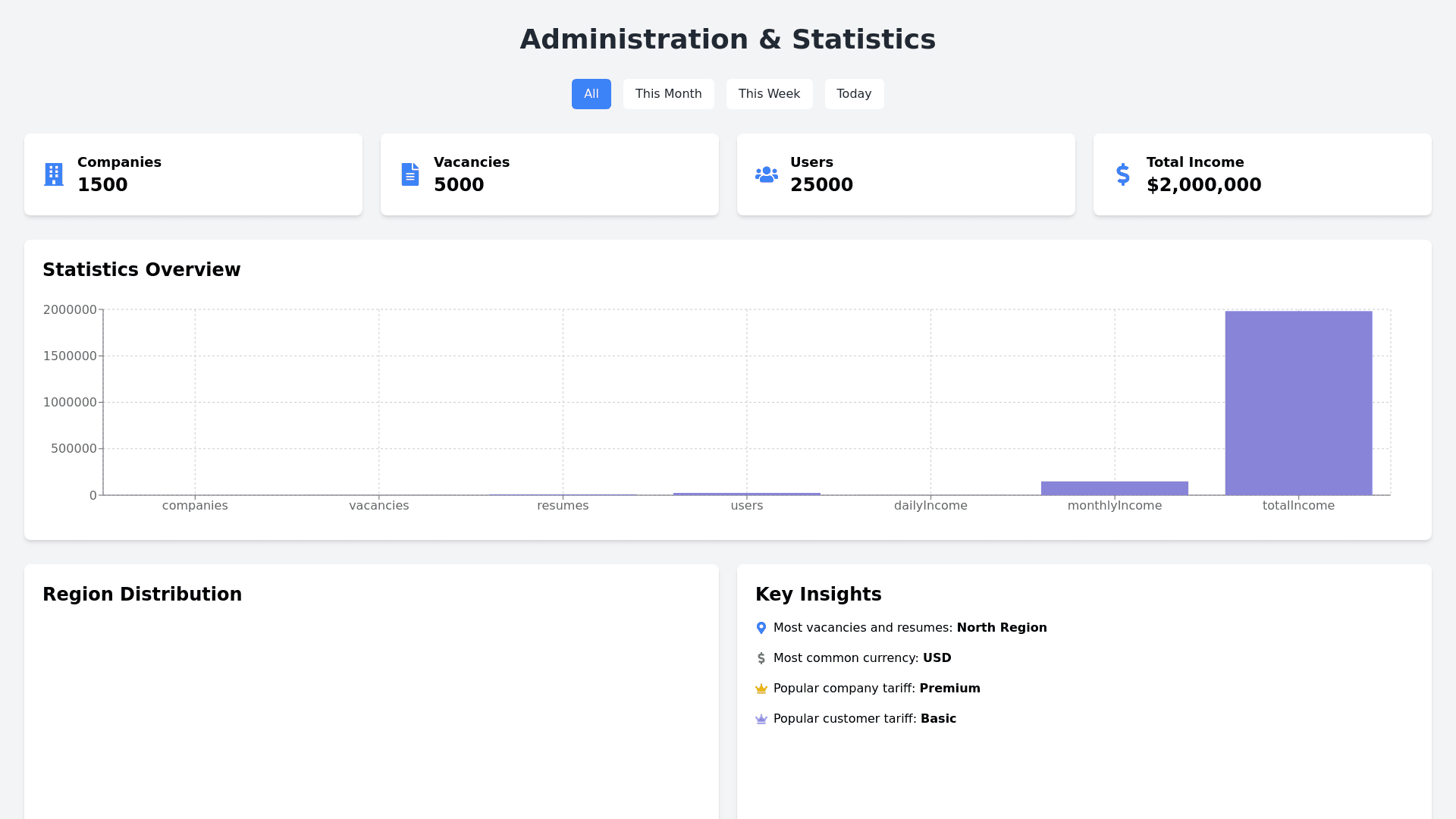Switch to the This Month filter
The width and height of the screenshot is (1456, 819).
pos(668,94)
